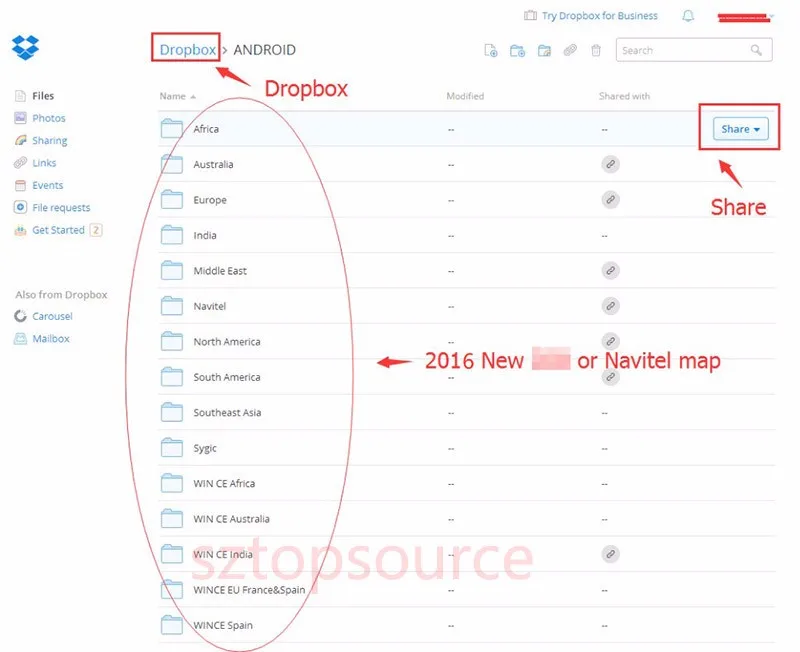Click the Dropbox logo in the sidebar
Image resolution: width=800 pixels, height=652 pixels.
[x=25, y=47]
